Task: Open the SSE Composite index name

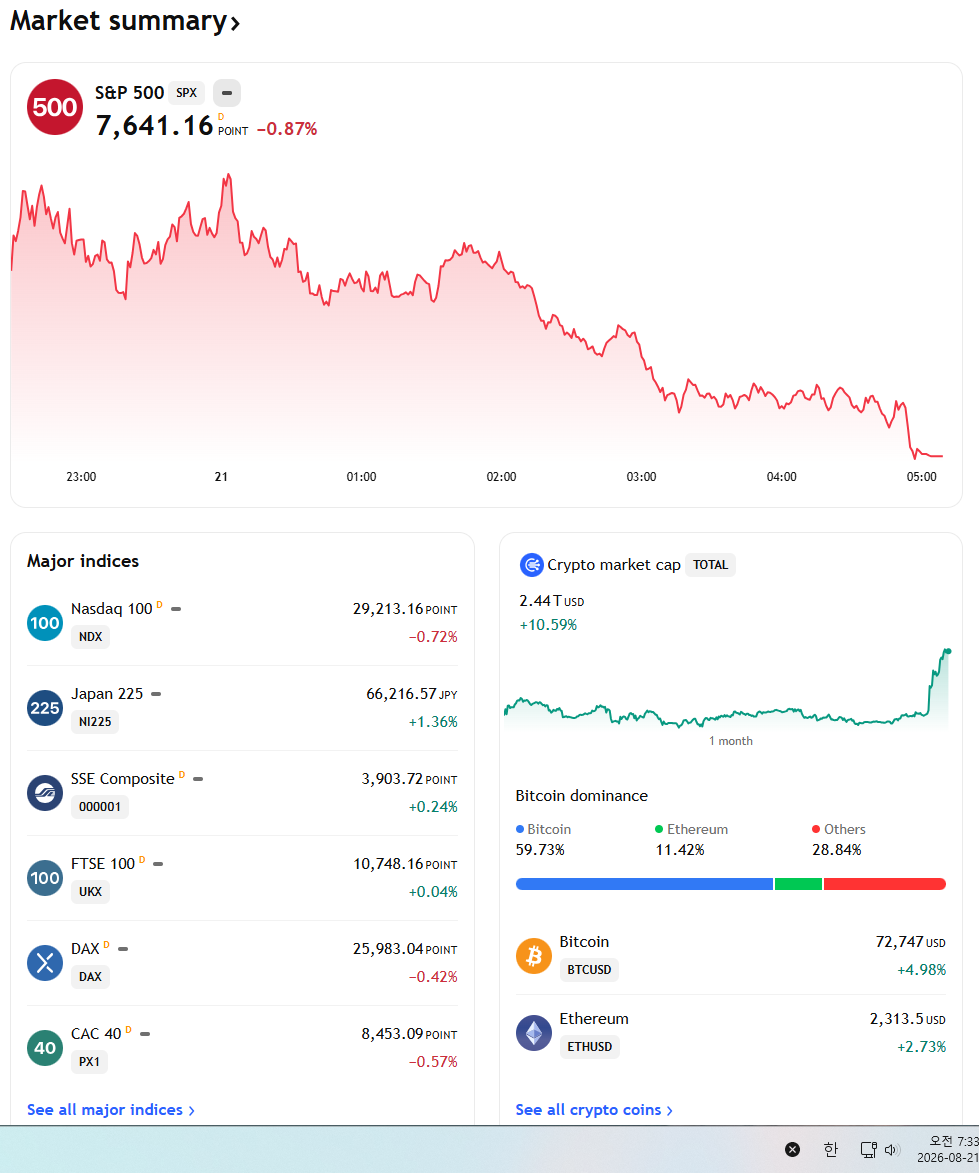Action: point(123,779)
